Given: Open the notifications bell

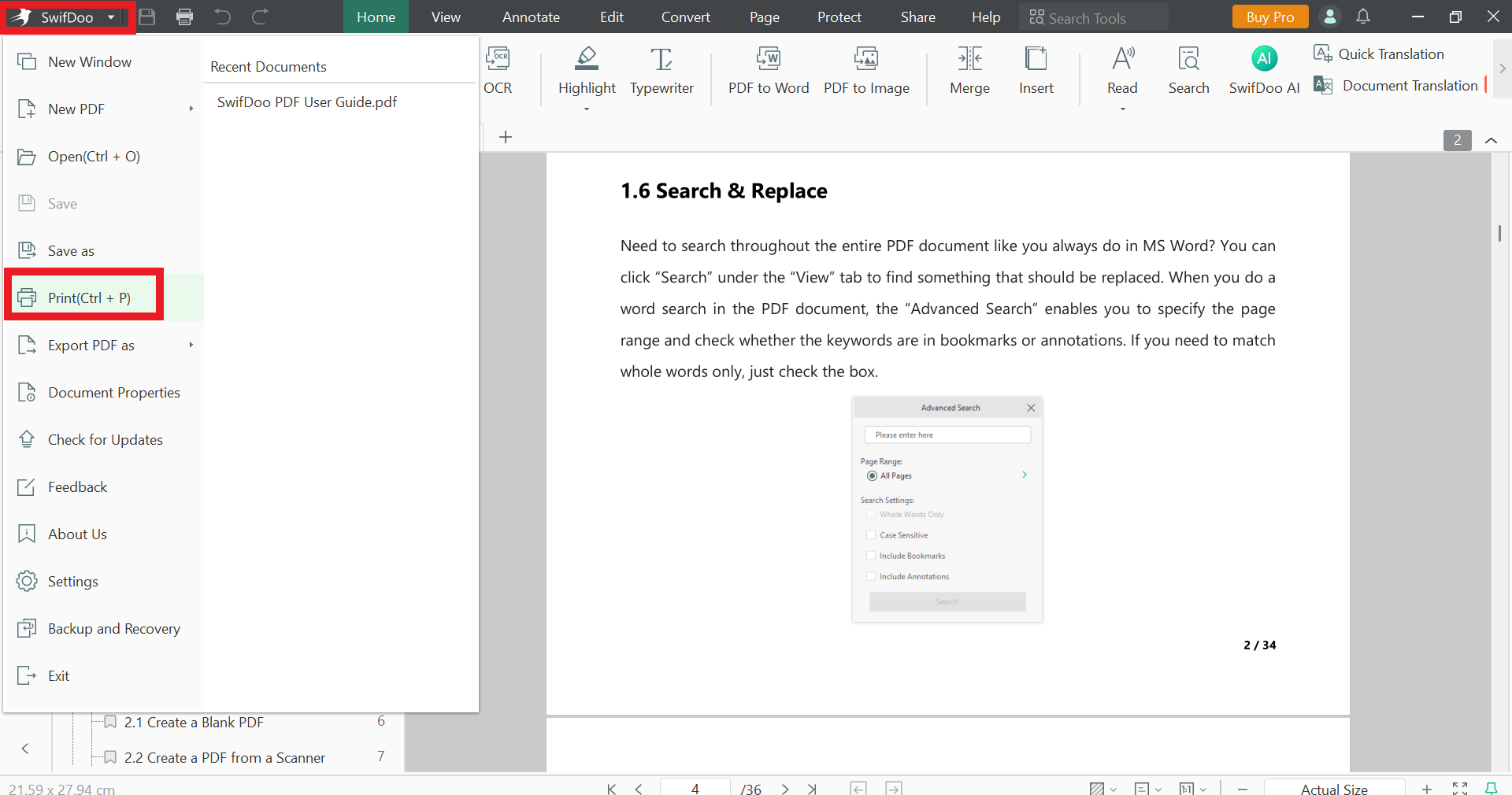Looking at the screenshot, I should coord(1363,17).
